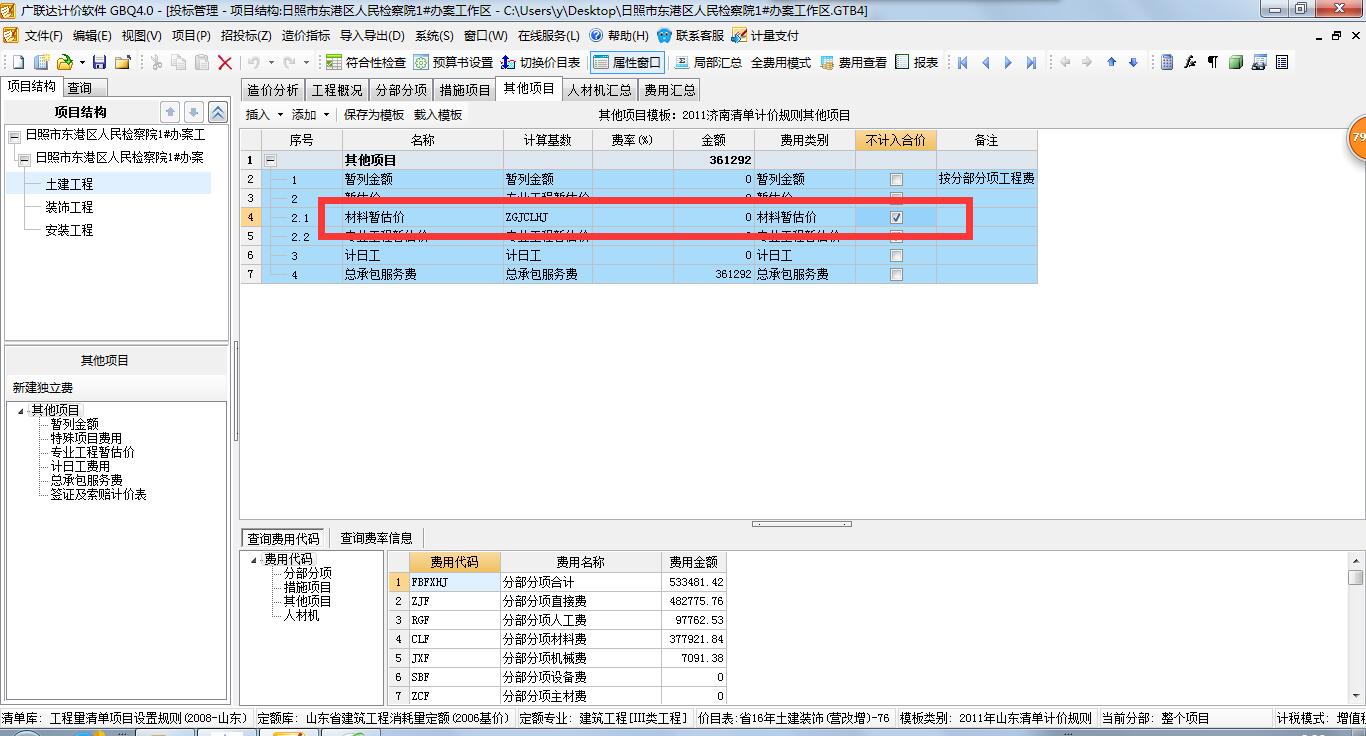1366x736 pixels.
Task: Click the list form icon at toolbar end
Action: 1282,62
